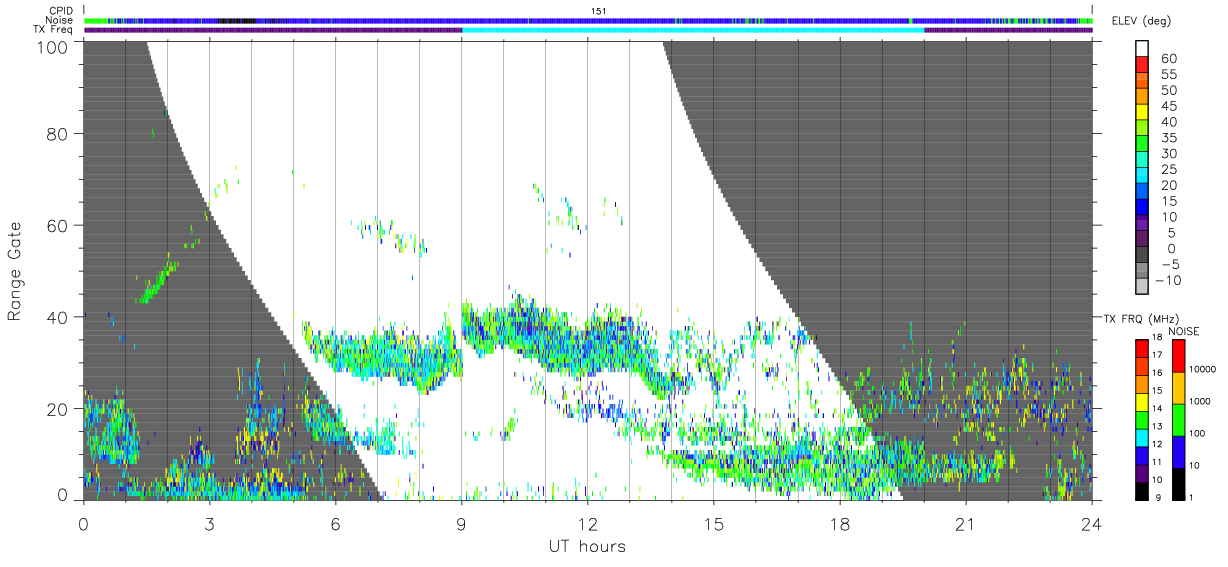Click the 15 tick label on UT hours axis
This screenshot has width=1228, height=567.
(713, 524)
